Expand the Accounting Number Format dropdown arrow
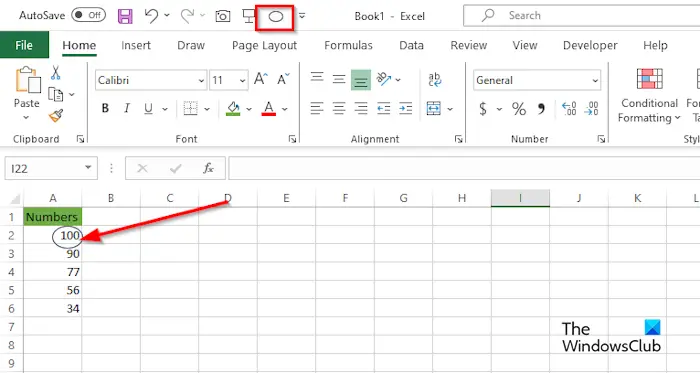This screenshot has width=700, height=373. point(499,109)
